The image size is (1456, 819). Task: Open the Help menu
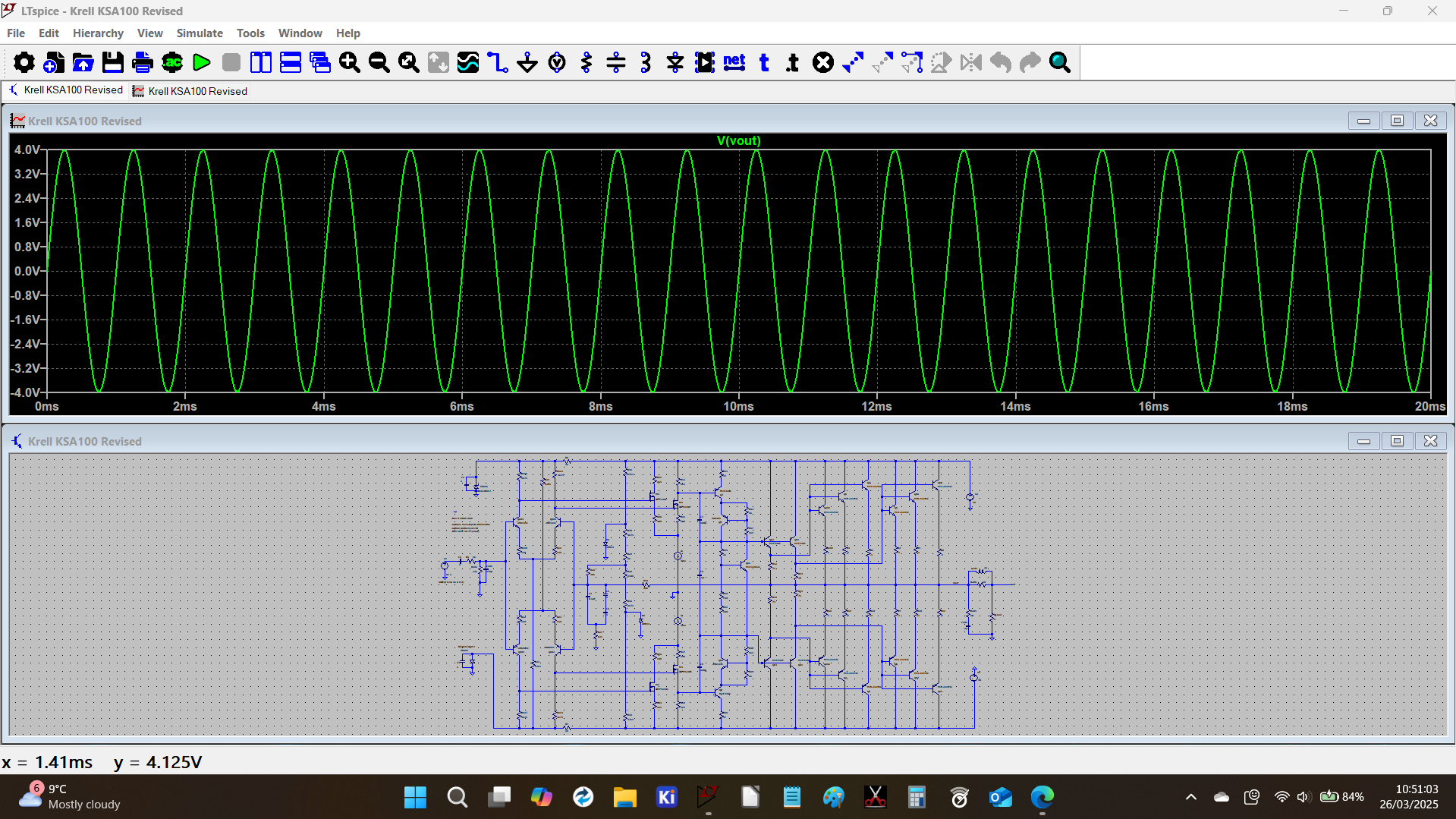347,33
